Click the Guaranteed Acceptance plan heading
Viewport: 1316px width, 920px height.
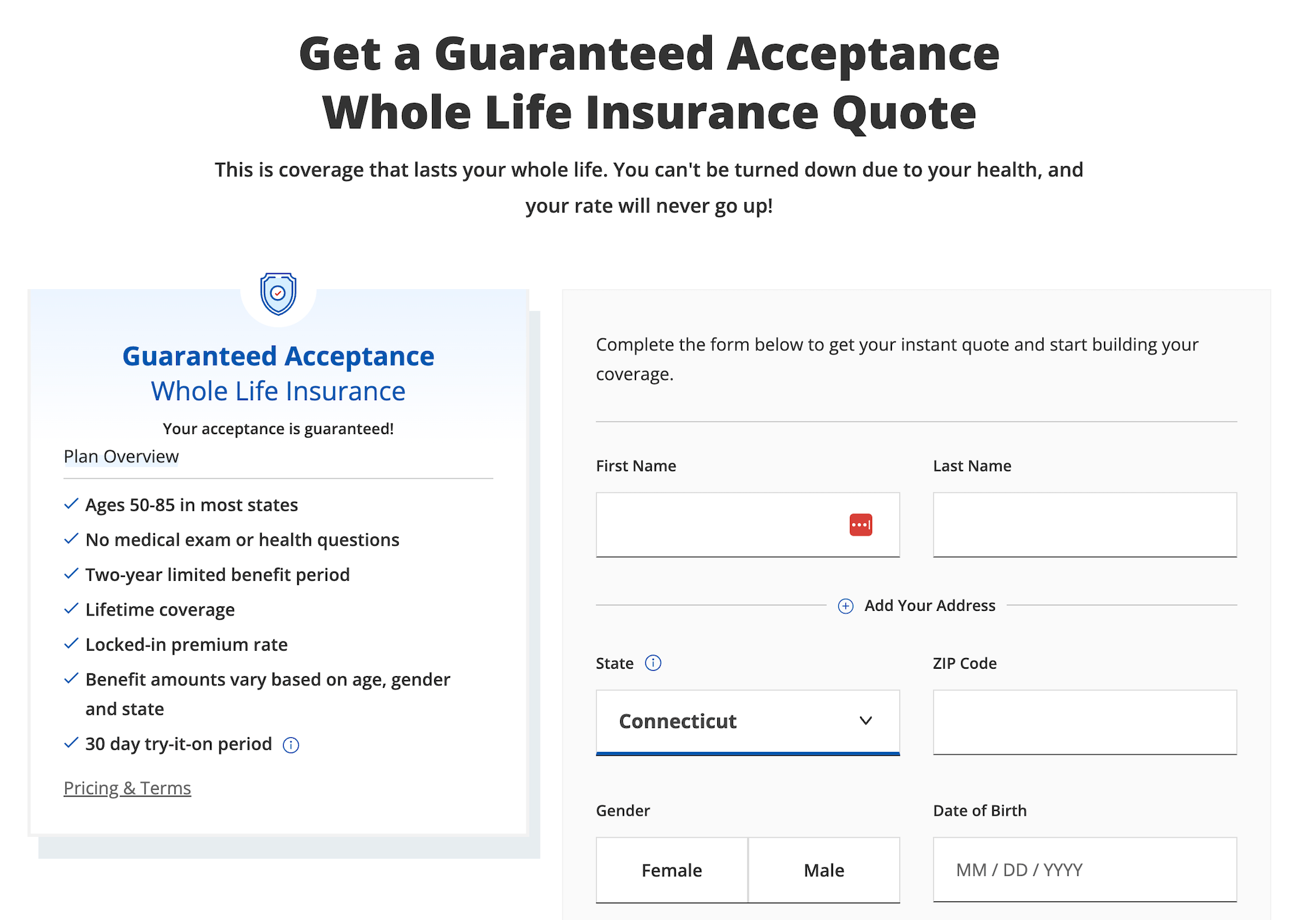278,357
